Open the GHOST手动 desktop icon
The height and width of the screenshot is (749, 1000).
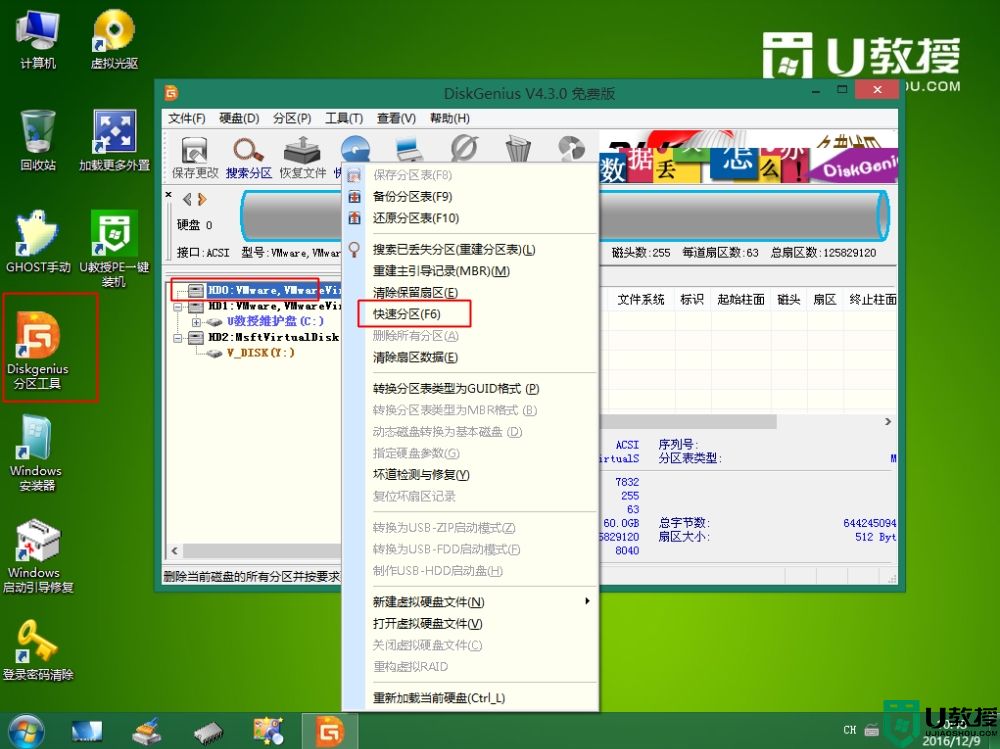pyautogui.click(x=38, y=242)
